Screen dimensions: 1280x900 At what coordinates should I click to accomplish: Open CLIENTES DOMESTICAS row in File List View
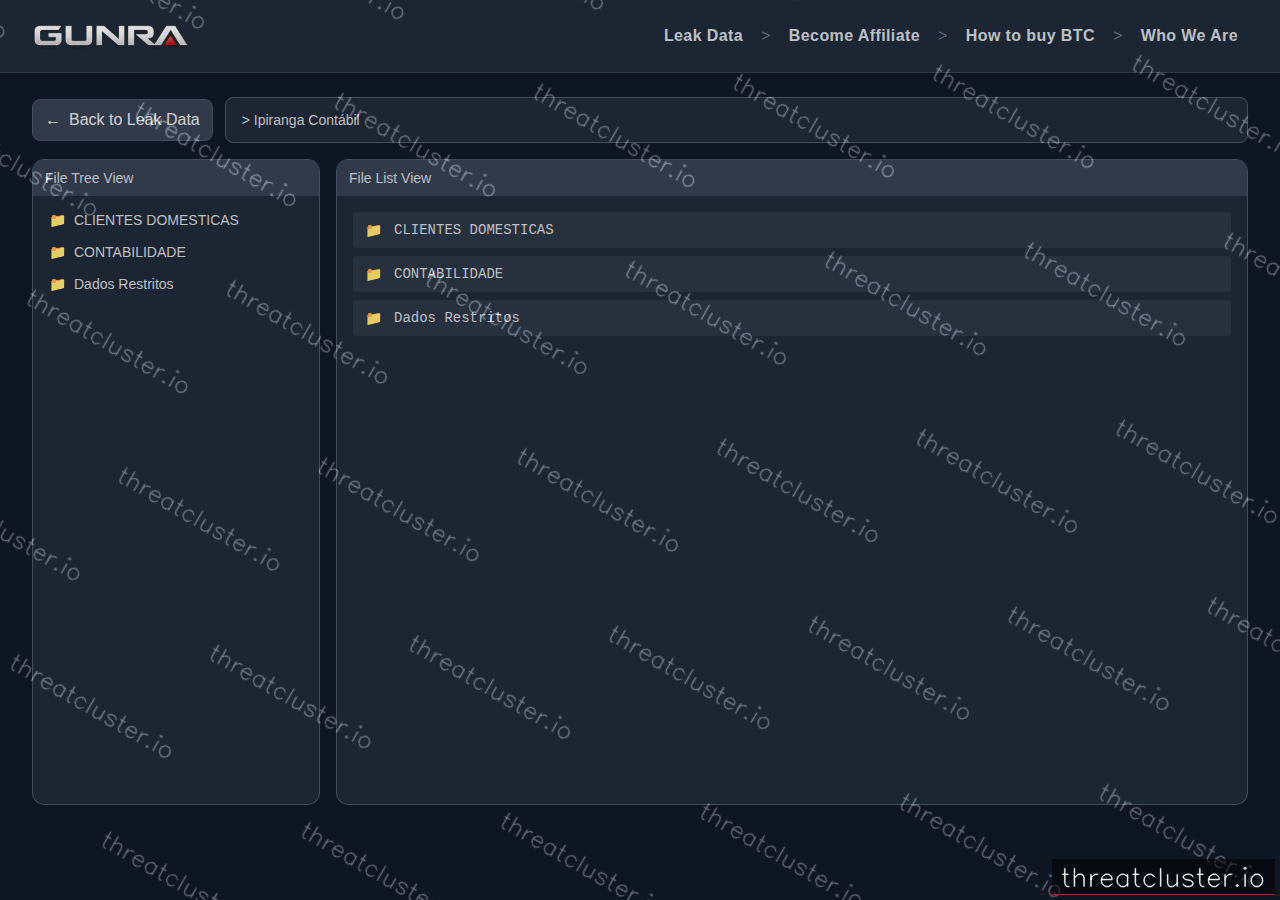(x=792, y=230)
